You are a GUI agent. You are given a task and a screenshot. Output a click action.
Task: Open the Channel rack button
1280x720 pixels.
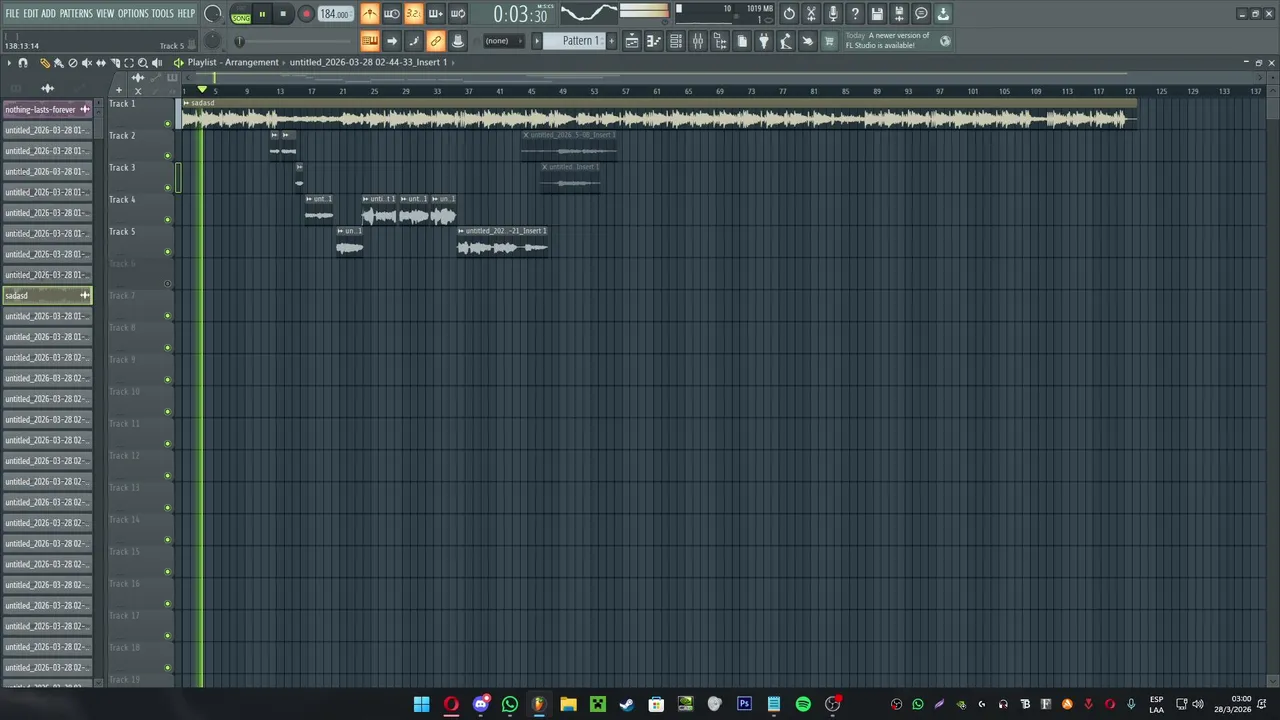point(676,41)
